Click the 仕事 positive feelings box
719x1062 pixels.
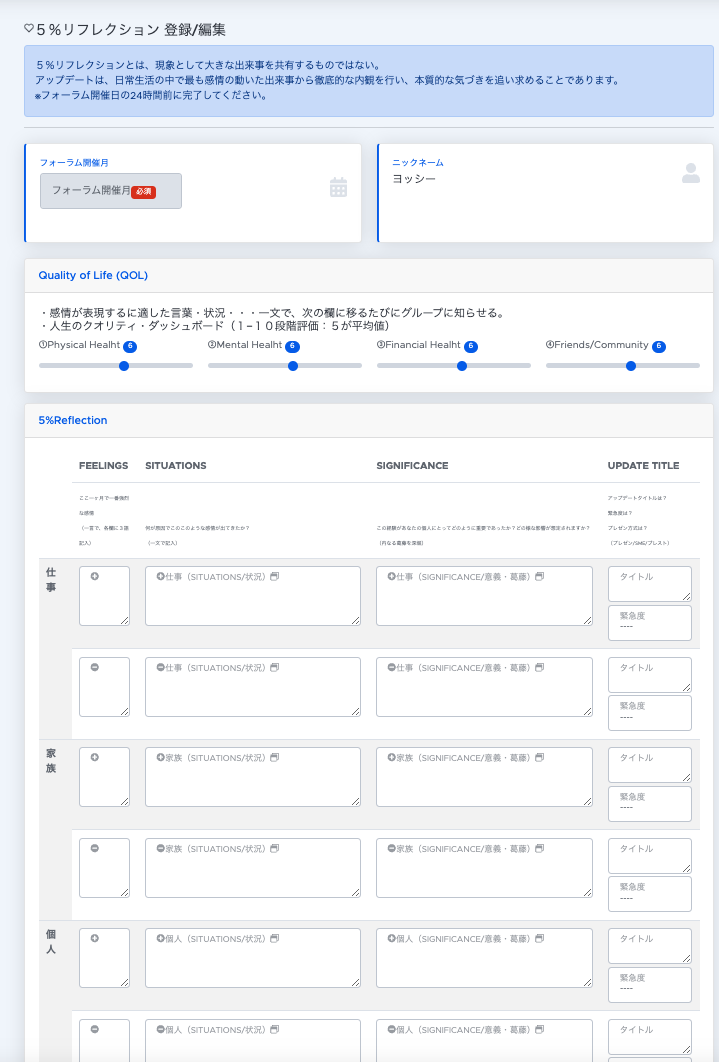104,597
